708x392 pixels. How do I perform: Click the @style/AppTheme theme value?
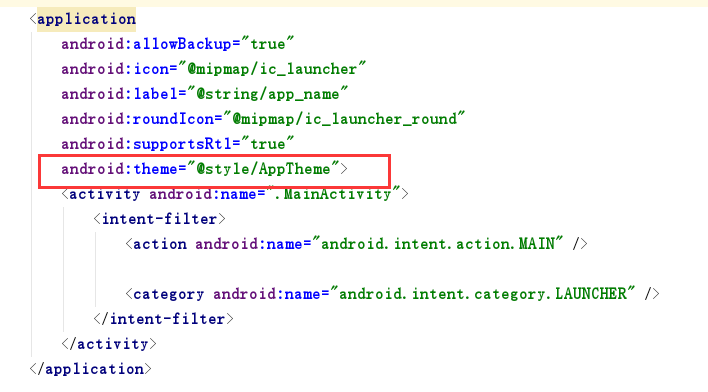point(263,169)
